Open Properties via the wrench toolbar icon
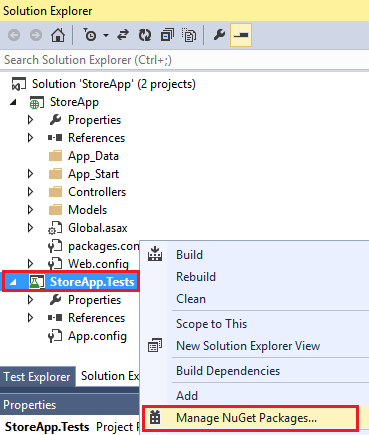Image resolution: width=369 pixels, height=435 pixels. (x=219, y=35)
